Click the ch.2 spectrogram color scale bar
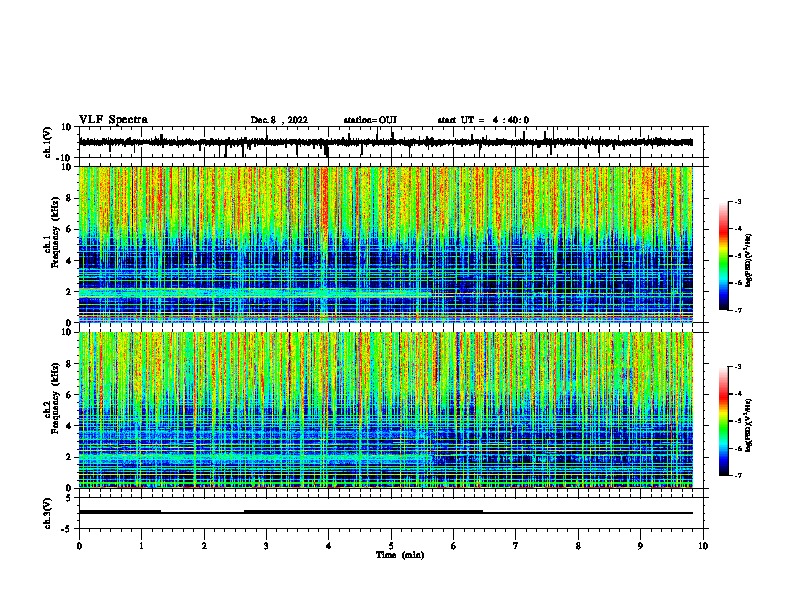The width and height of the screenshot is (792, 612). point(724,421)
